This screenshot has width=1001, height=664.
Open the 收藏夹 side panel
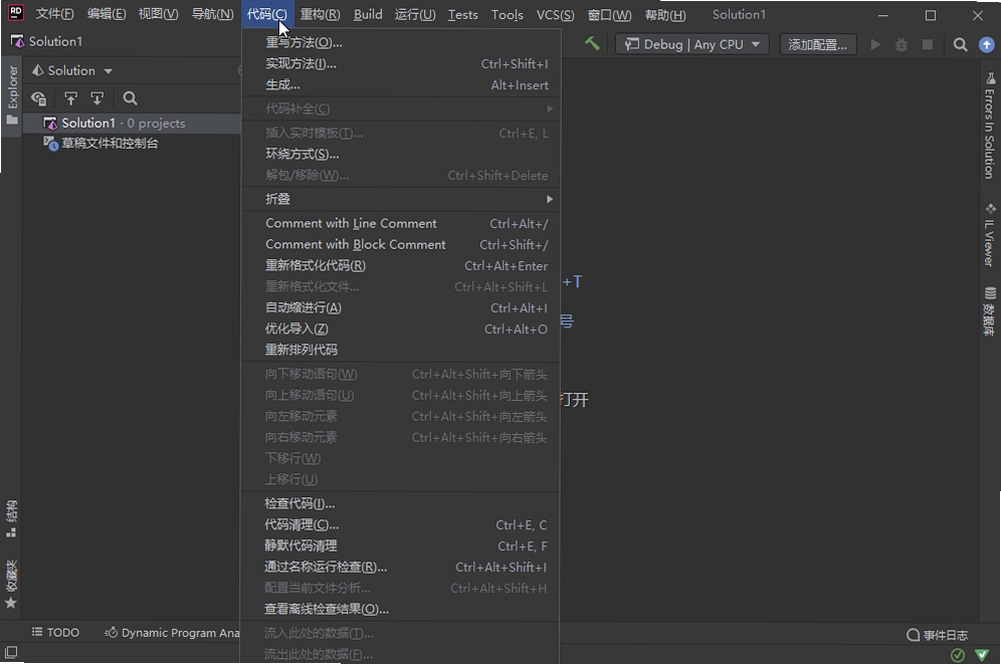(x=11, y=584)
